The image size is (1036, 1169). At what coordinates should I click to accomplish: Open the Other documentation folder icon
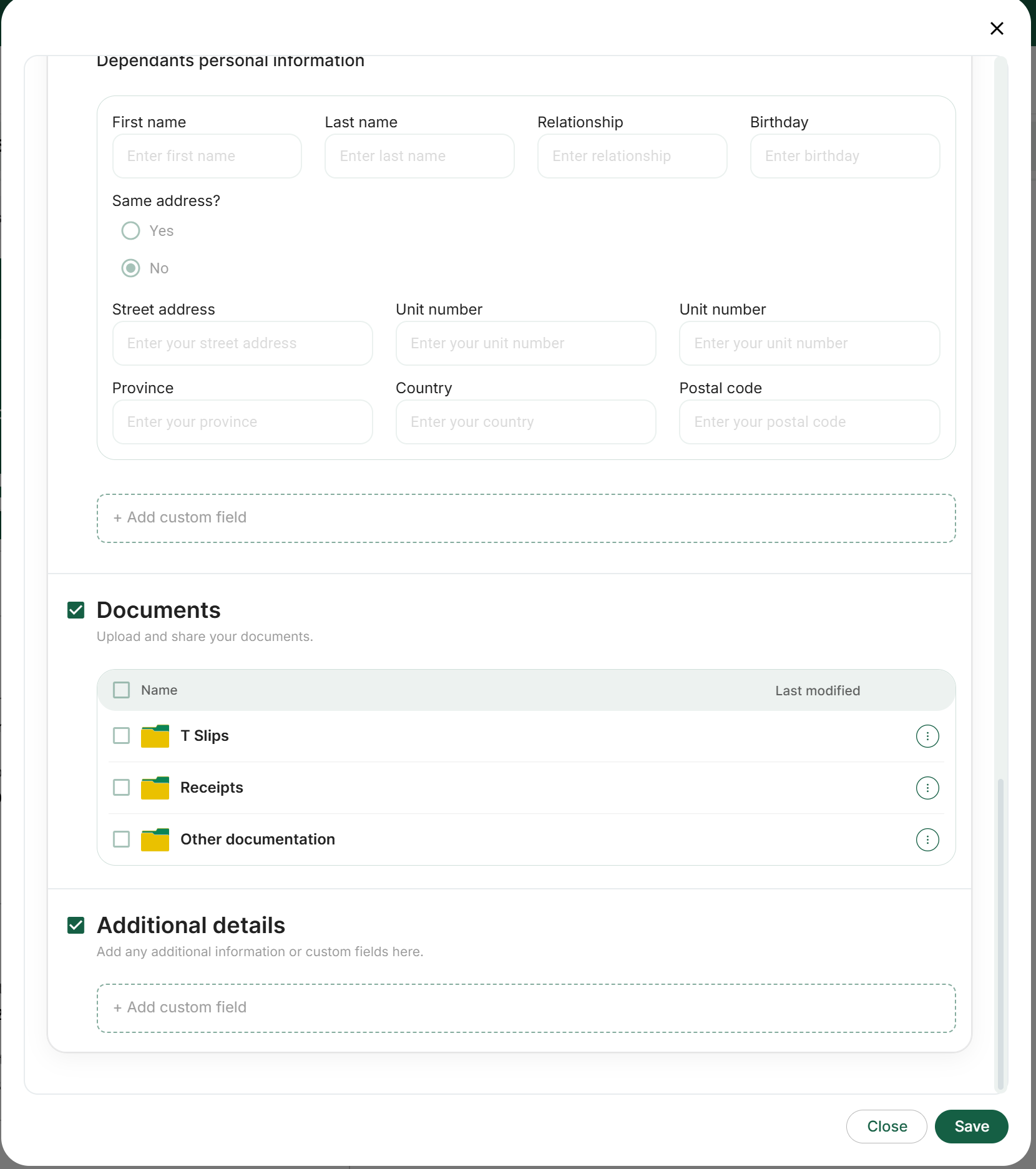tap(155, 839)
